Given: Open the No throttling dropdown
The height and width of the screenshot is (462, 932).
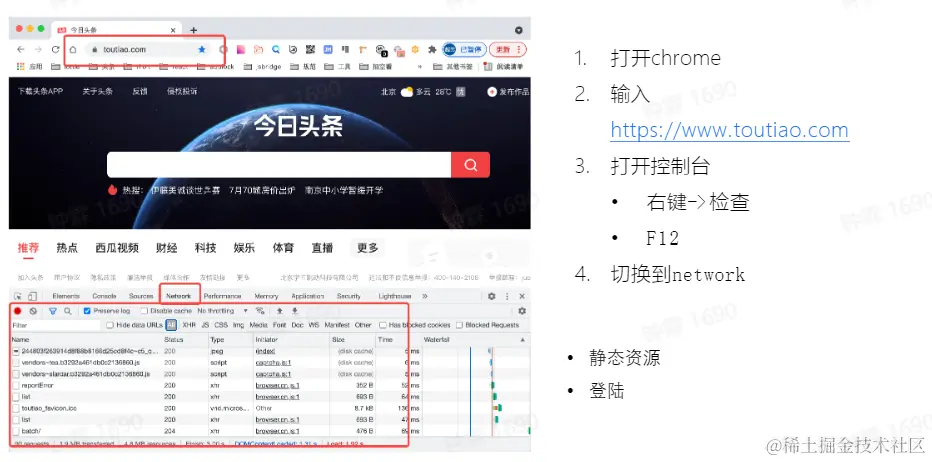Looking at the screenshot, I should coord(223,310).
